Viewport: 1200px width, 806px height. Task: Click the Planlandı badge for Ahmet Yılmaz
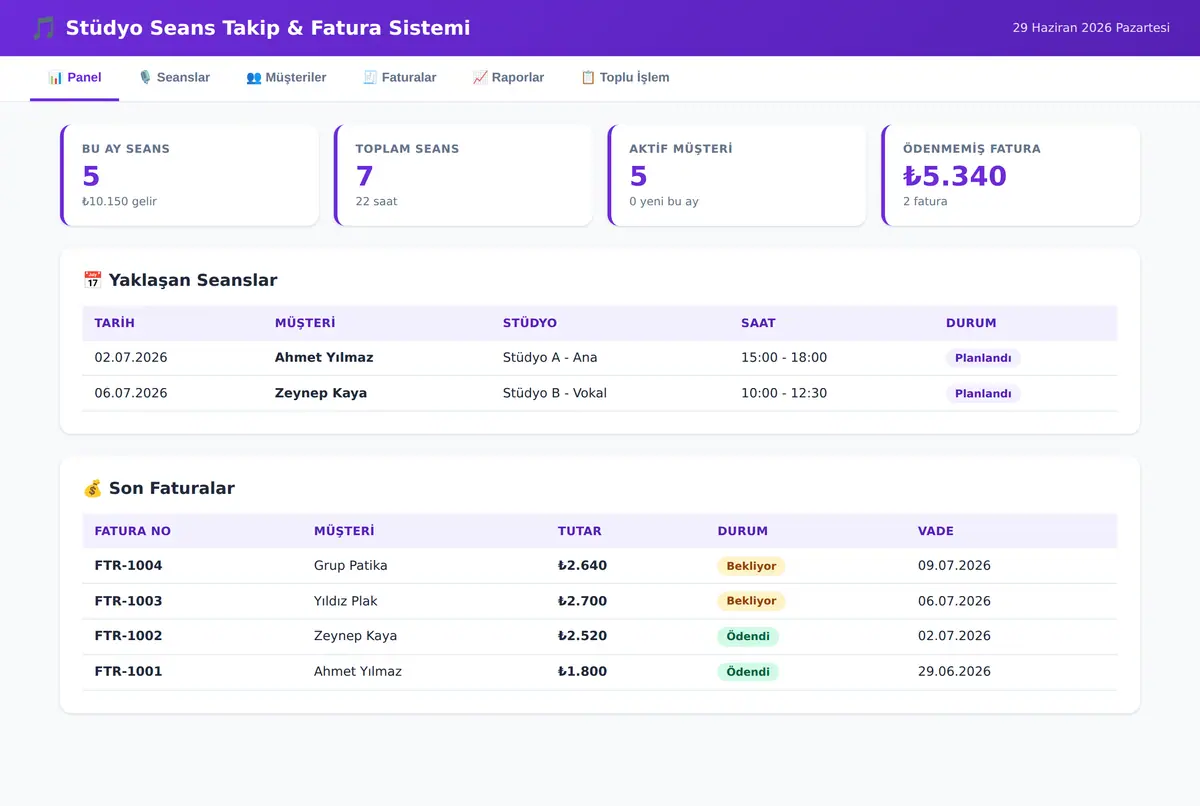click(x=983, y=358)
